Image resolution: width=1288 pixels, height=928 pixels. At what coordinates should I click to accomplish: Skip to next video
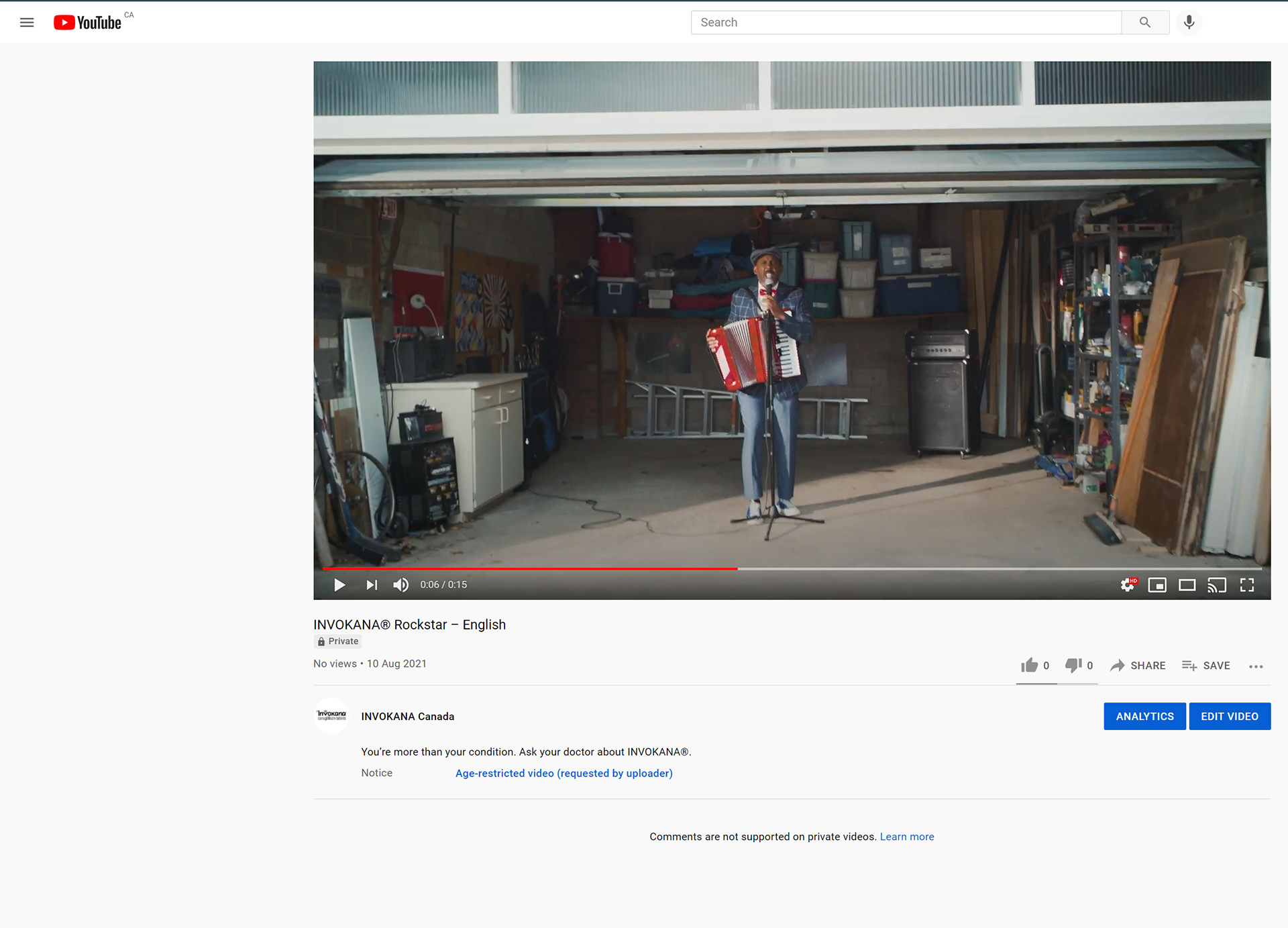[371, 585]
